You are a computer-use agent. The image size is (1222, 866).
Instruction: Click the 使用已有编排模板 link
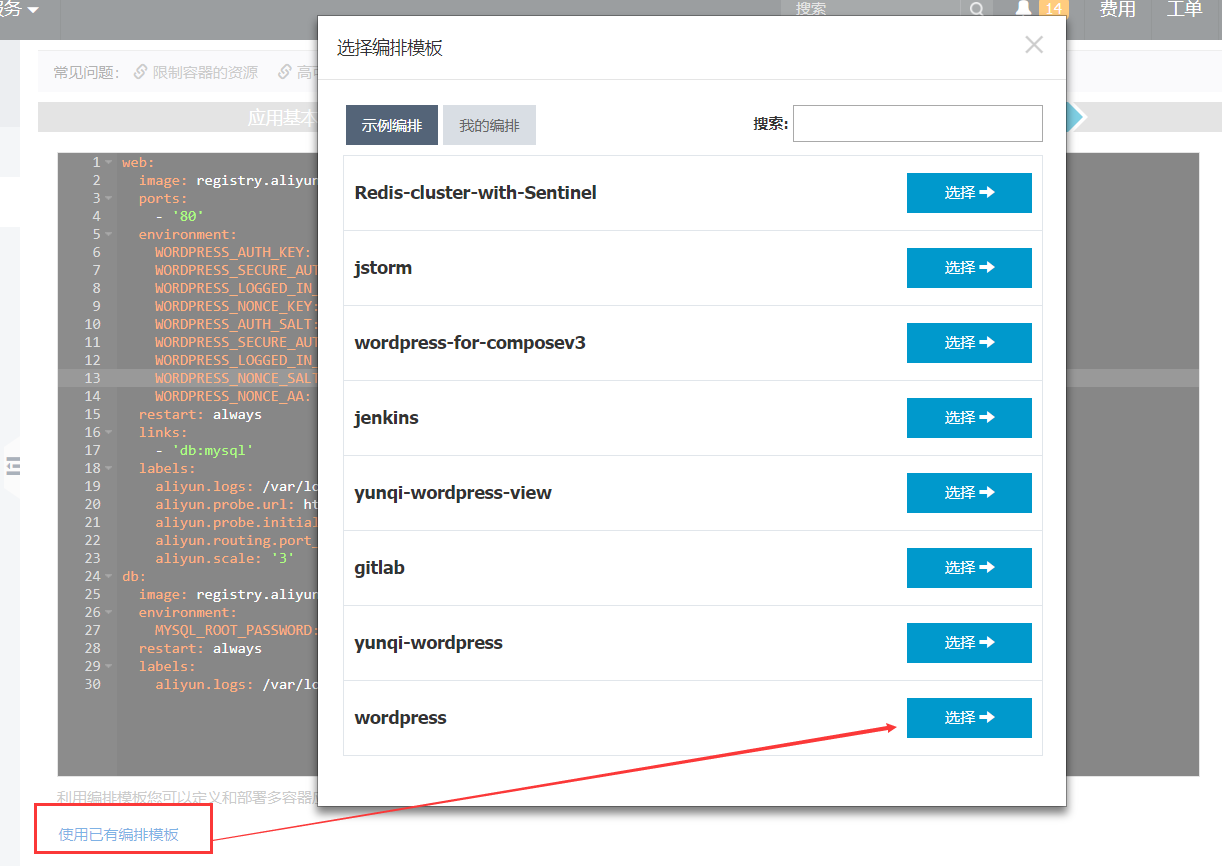coord(119,835)
